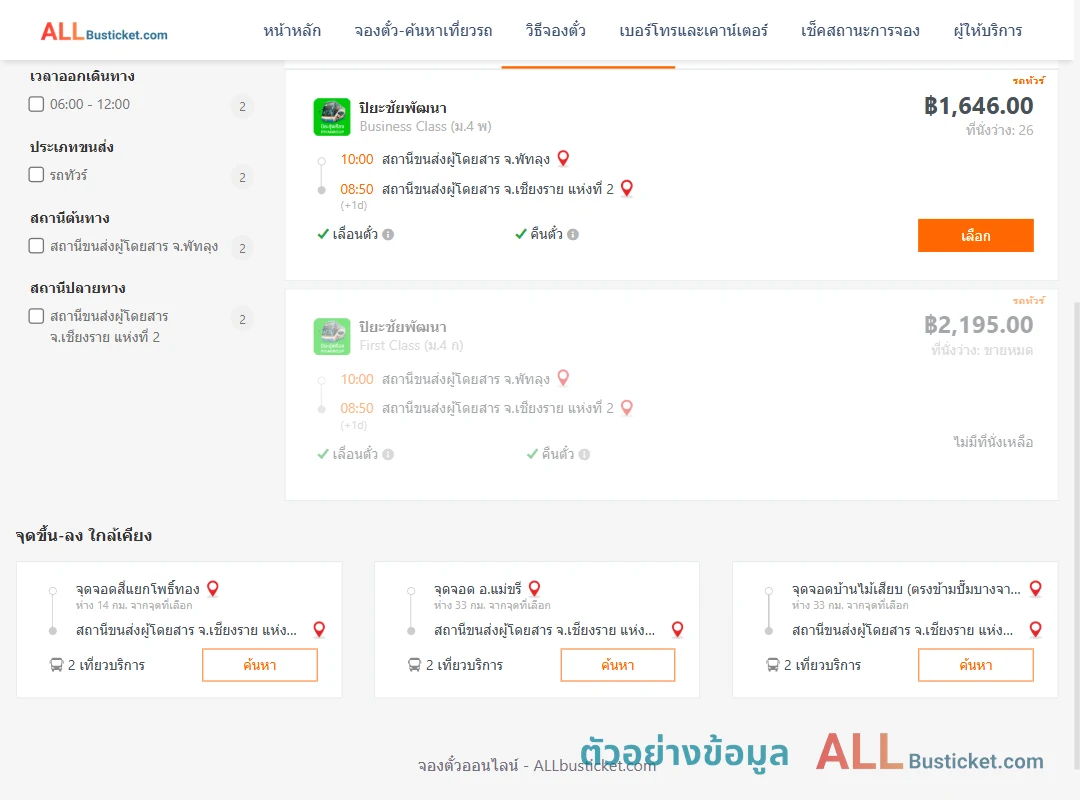This screenshot has height=800, width=1080.
Task: Show map pin for Business Class เชียงราย arrival
Action: (627, 188)
